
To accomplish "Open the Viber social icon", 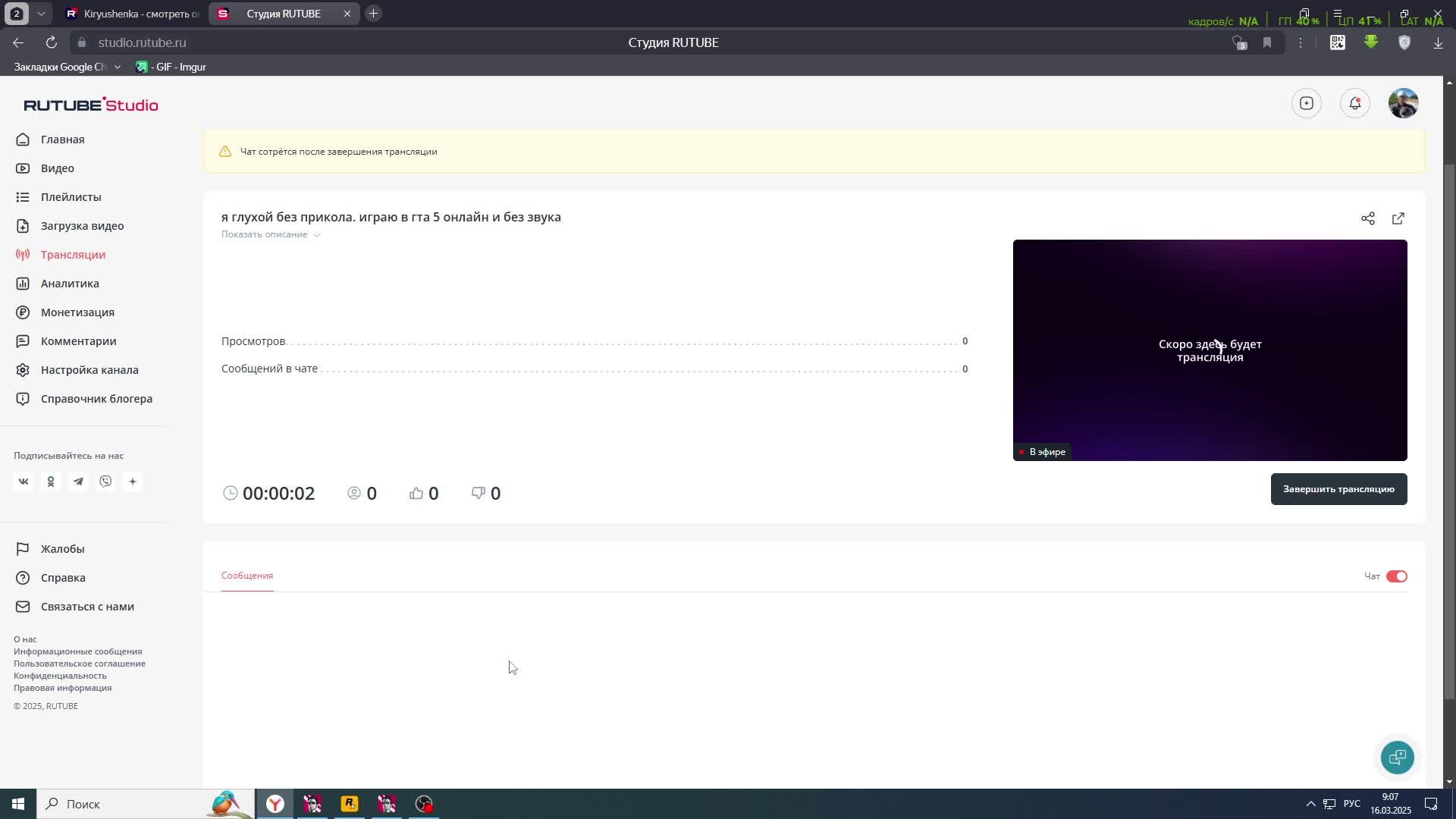I will pyautogui.click(x=105, y=482).
